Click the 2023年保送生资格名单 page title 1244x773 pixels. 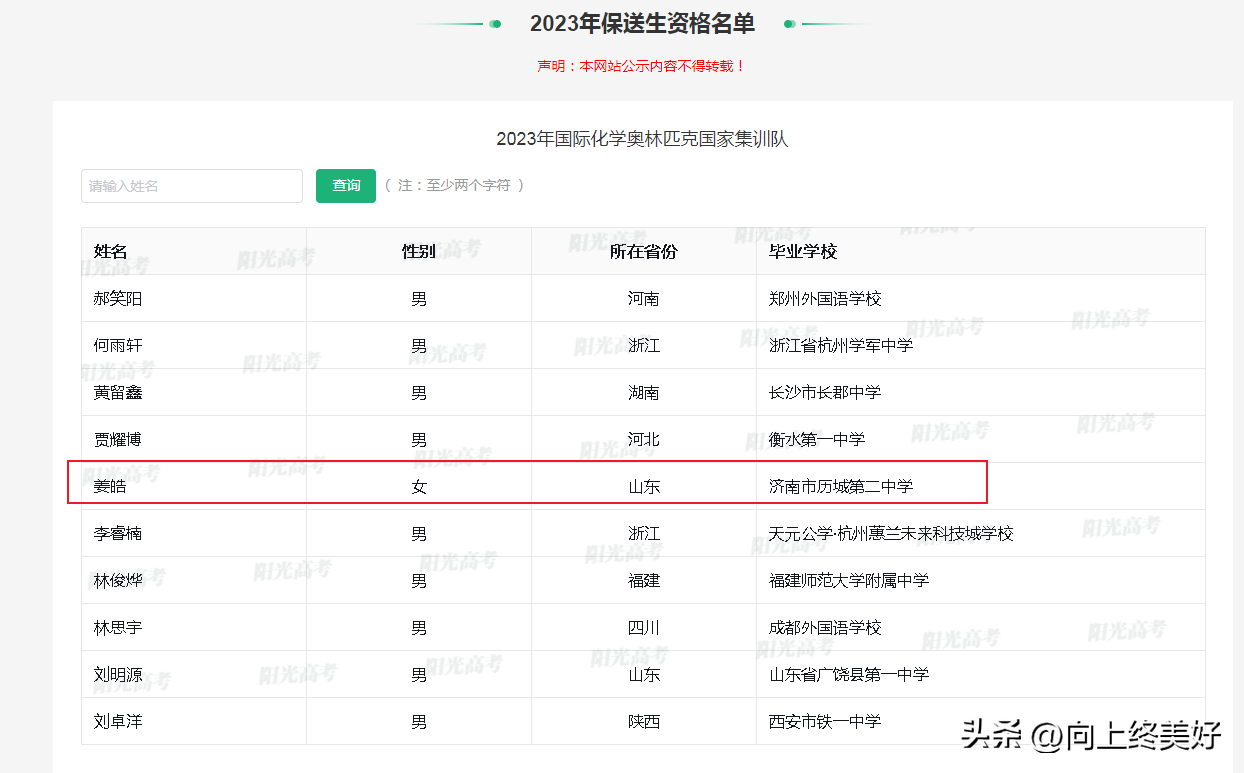click(642, 24)
